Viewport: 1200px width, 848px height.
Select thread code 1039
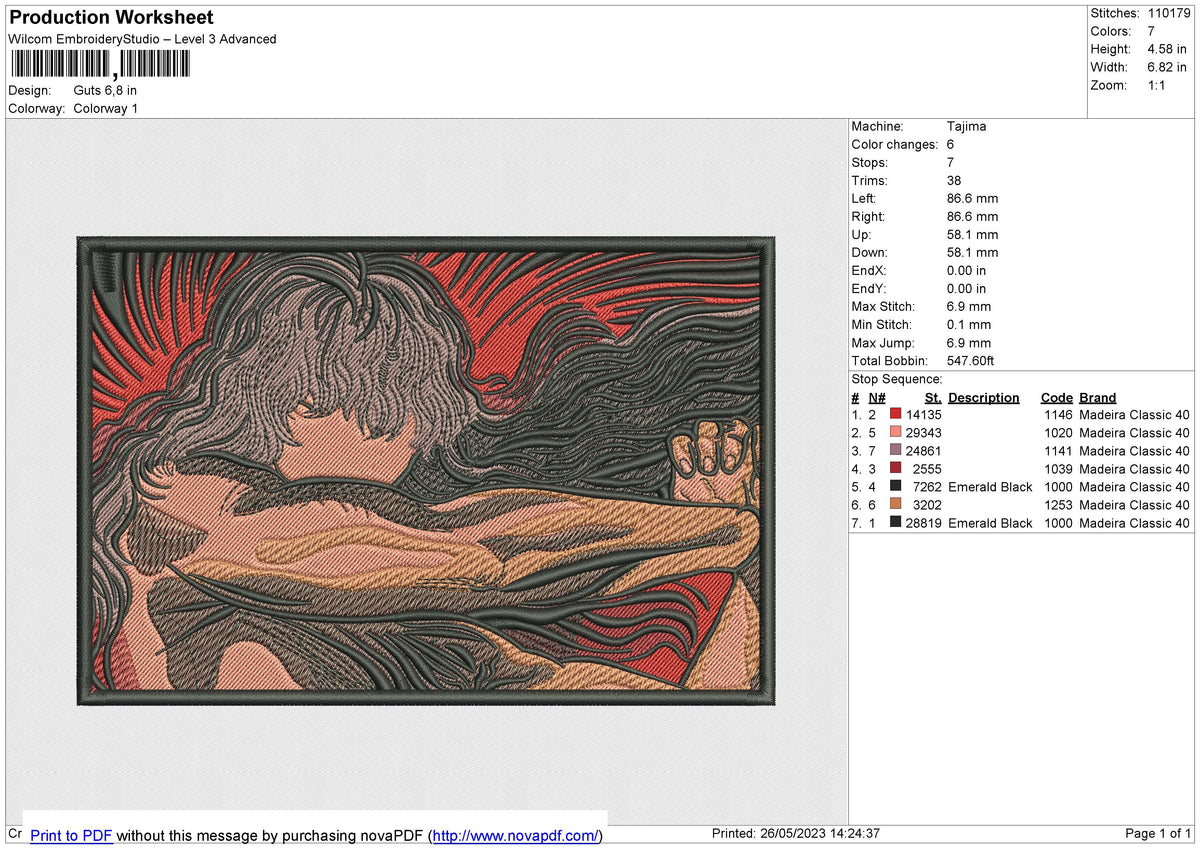pyautogui.click(x=1058, y=469)
